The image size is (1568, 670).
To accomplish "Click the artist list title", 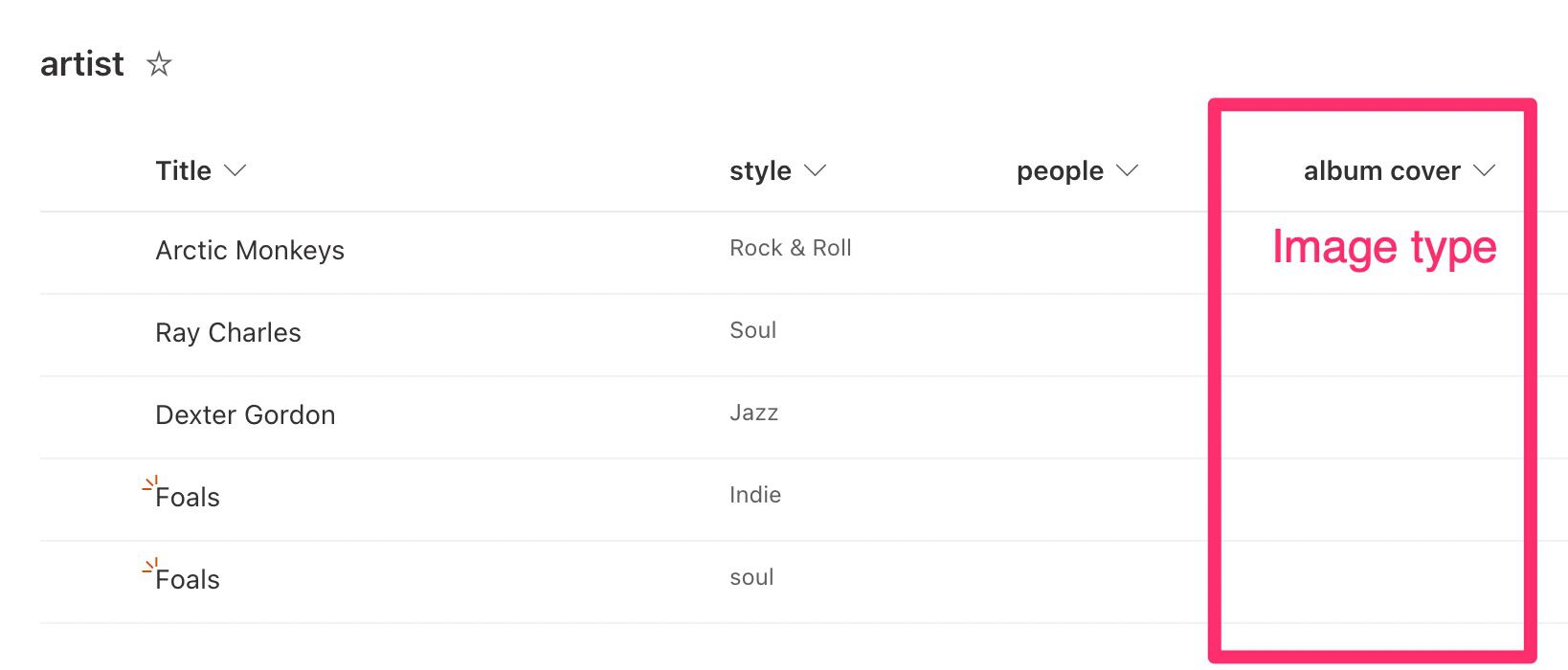I will pyautogui.click(x=82, y=64).
